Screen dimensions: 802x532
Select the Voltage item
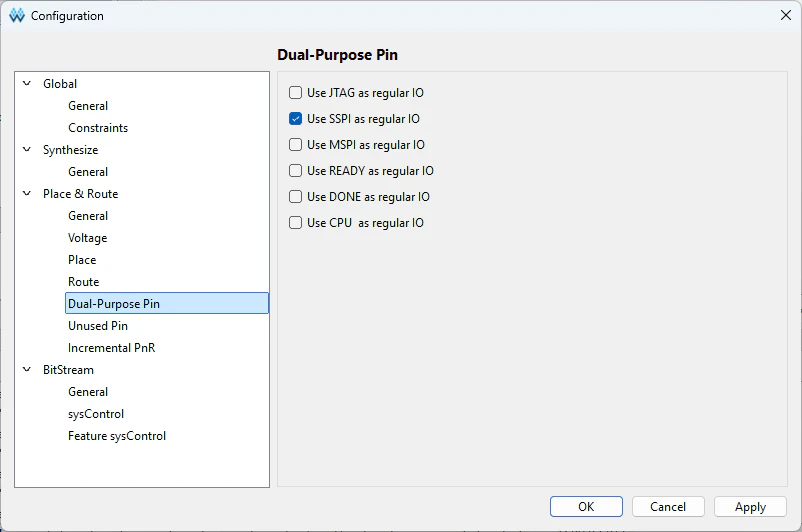point(87,238)
